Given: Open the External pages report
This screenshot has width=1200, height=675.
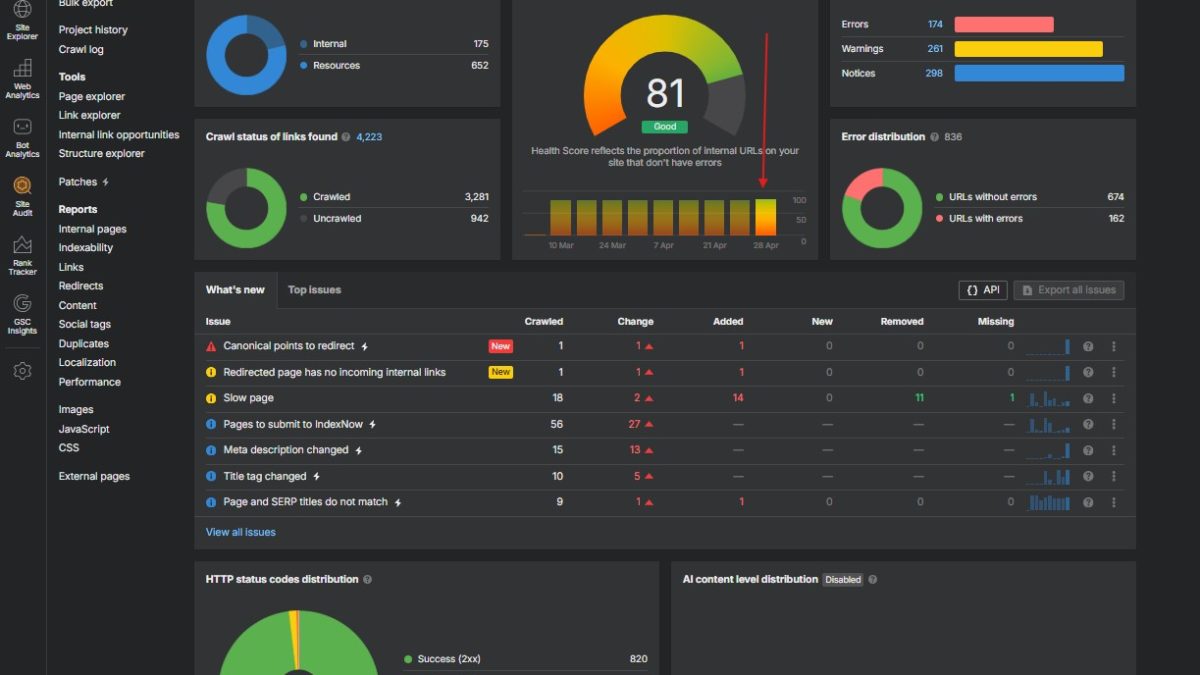Looking at the screenshot, I should click(94, 476).
